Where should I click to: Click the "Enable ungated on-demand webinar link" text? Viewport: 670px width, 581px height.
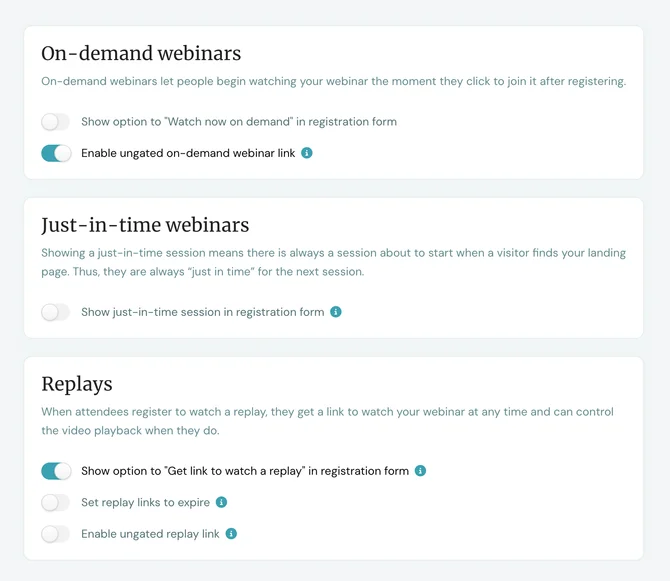pos(188,153)
